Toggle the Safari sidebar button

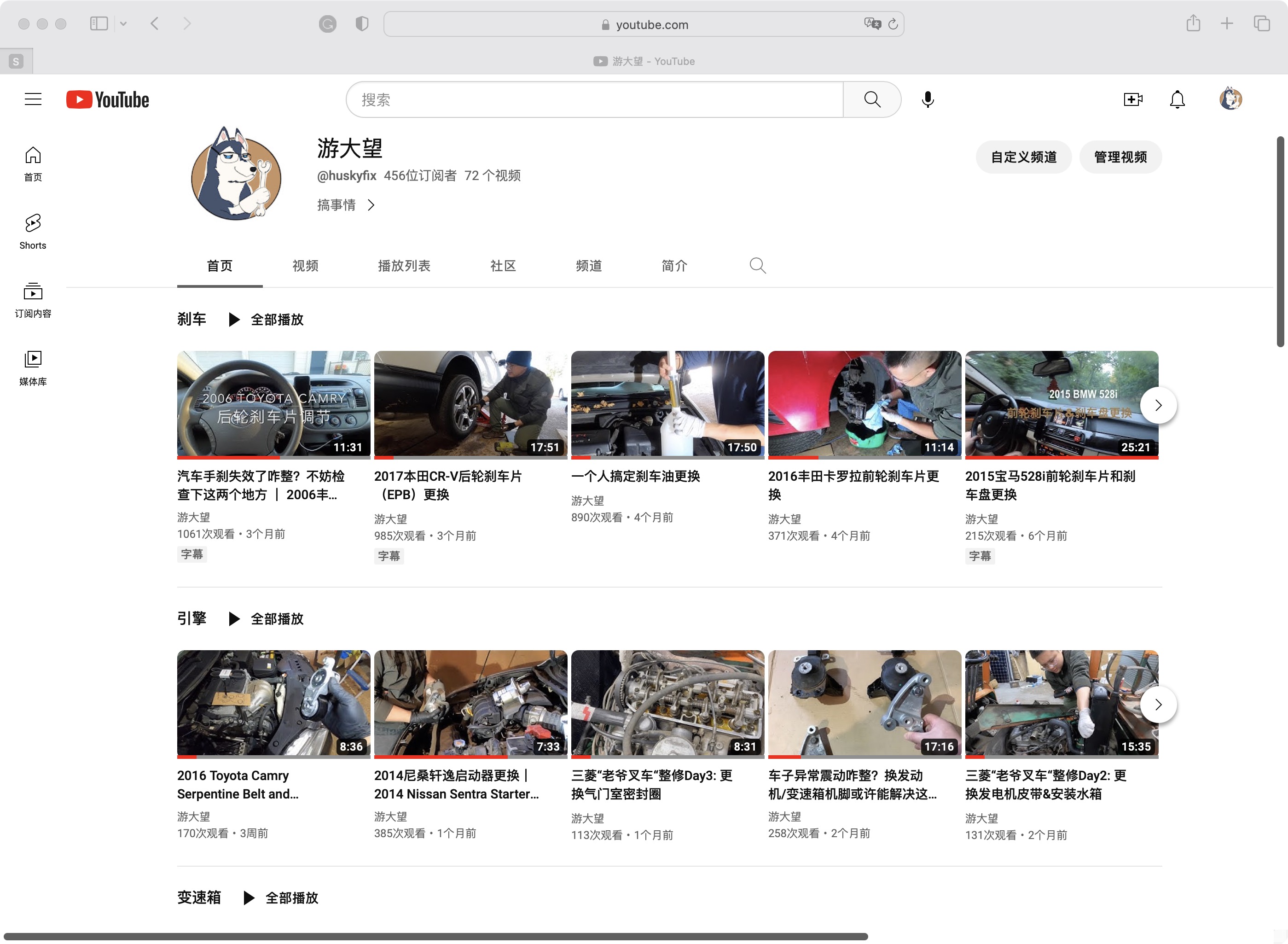(x=99, y=23)
